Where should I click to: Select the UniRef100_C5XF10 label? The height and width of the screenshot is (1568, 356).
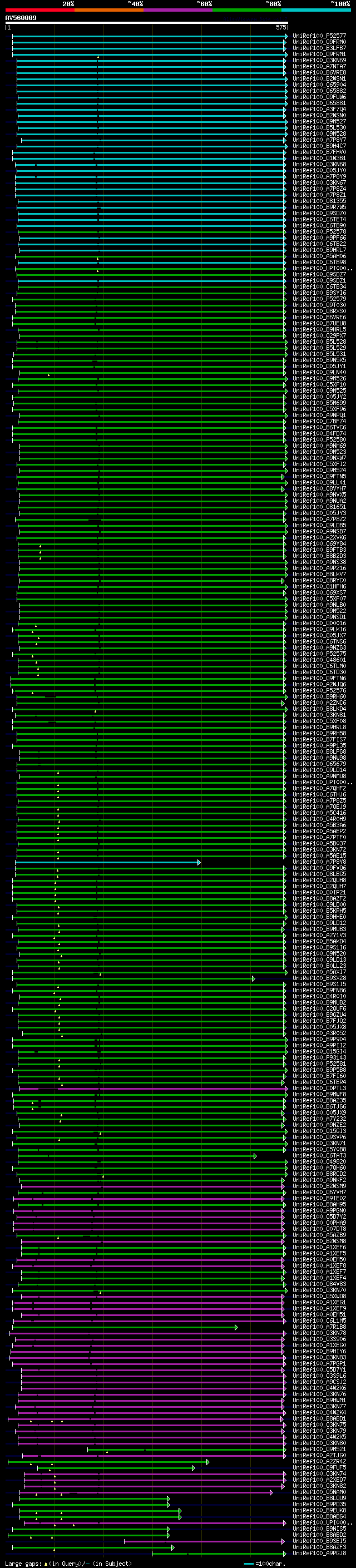[x=319, y=385]
